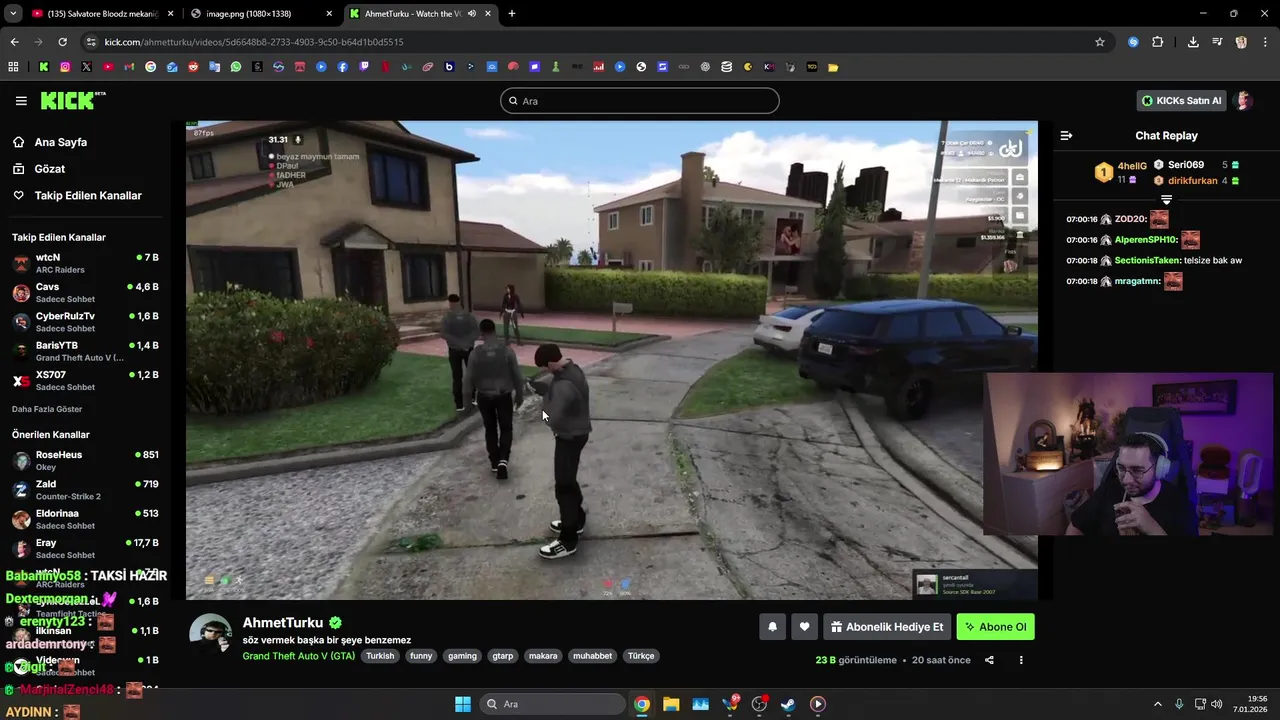This screenshot has width=1280, height=720.
Task: Expand the chat leaderboard arrow
Action: pos(1166,200)
